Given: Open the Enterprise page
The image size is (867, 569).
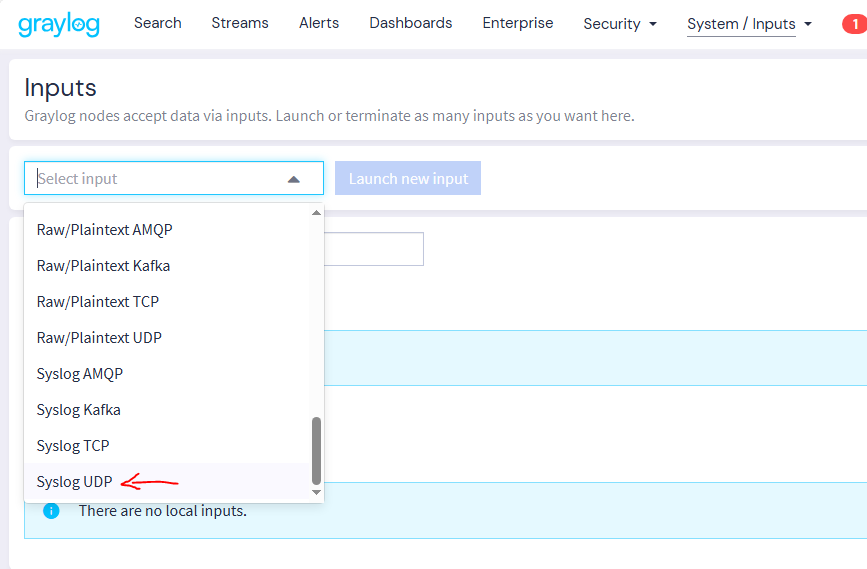Looking at the screenshot, I should 517,23.
